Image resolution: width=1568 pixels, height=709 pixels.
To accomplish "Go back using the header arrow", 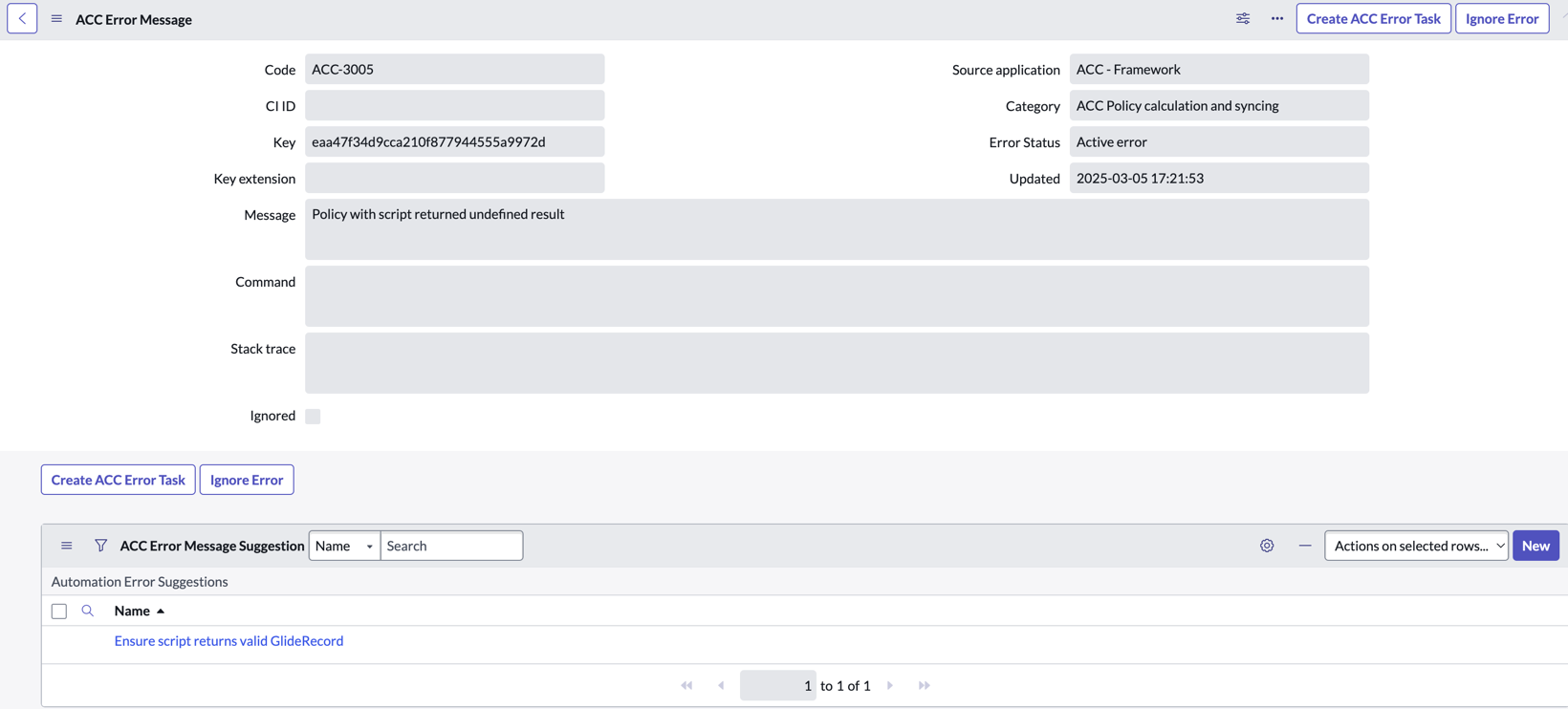I will coord(22,18).
